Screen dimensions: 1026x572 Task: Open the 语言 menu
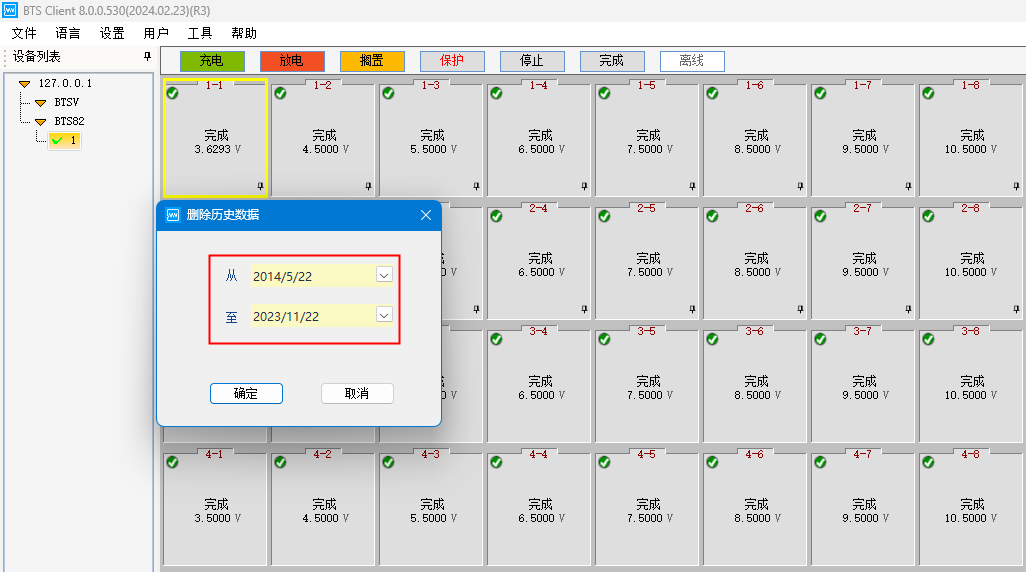click(x=68, y=33)
